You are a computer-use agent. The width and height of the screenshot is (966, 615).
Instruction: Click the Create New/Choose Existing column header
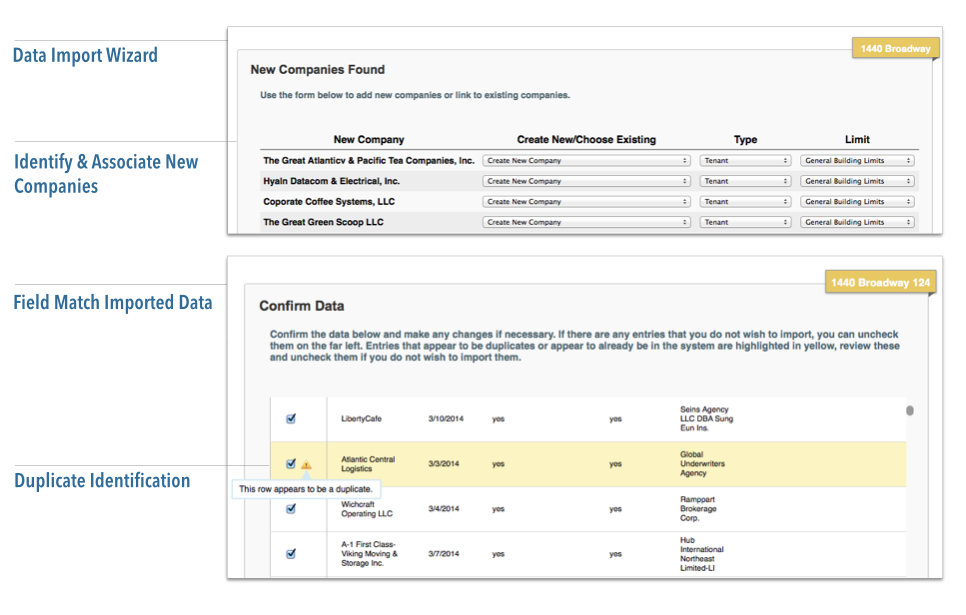click(586, 139)
